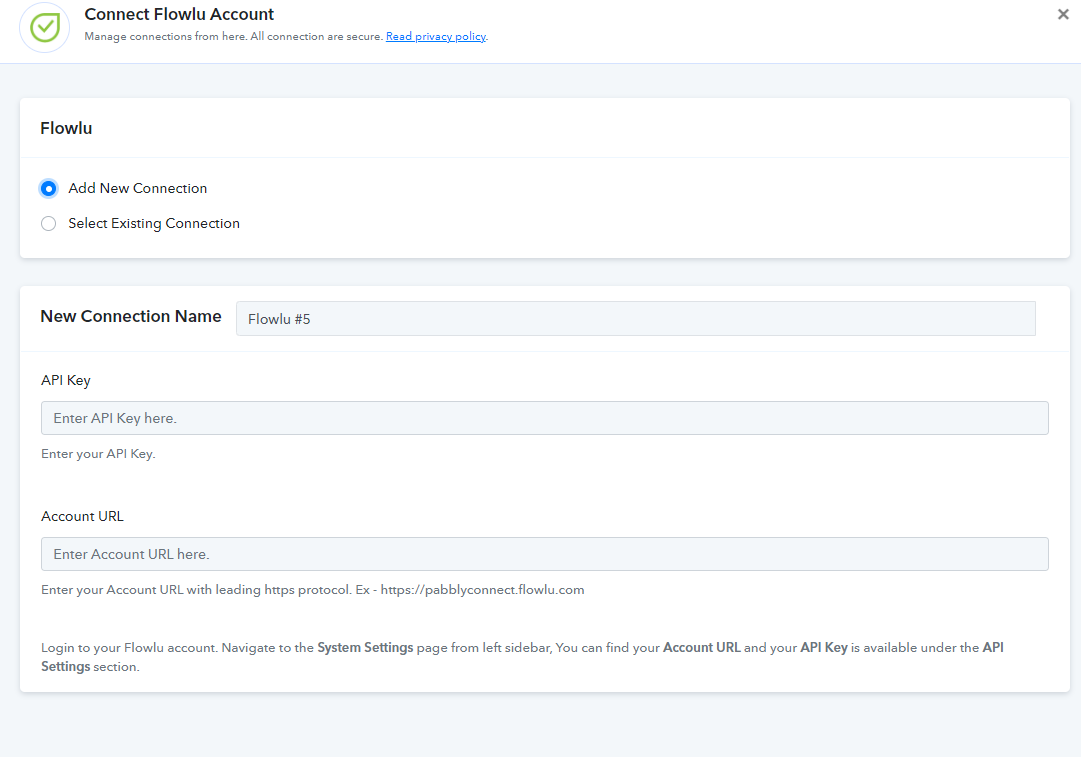This screenshot has height=757, width=1081.
Task: Open the Read privacy policy link
Action: (x=436, y=37)
